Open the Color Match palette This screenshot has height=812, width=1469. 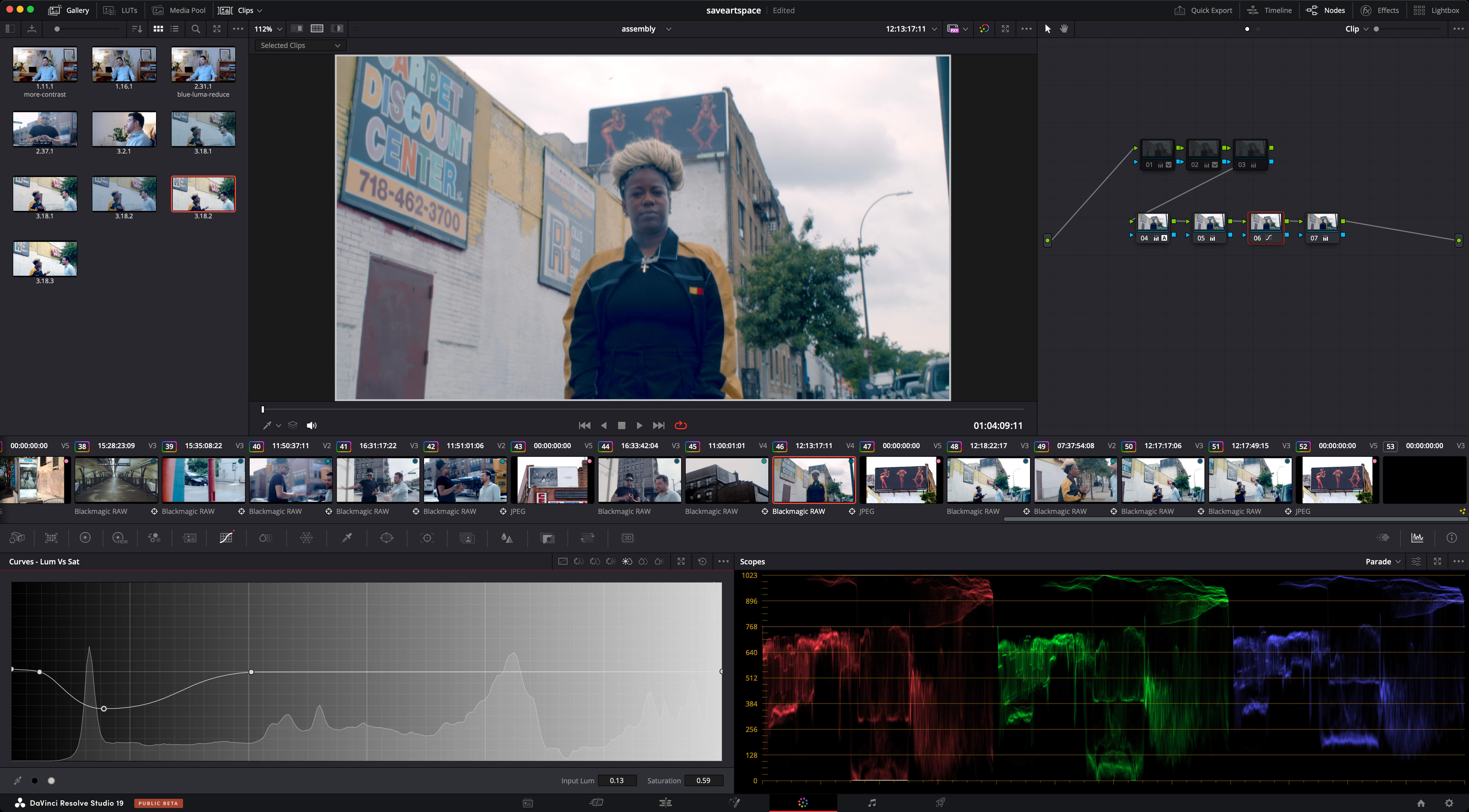click(x=51, y=538)
